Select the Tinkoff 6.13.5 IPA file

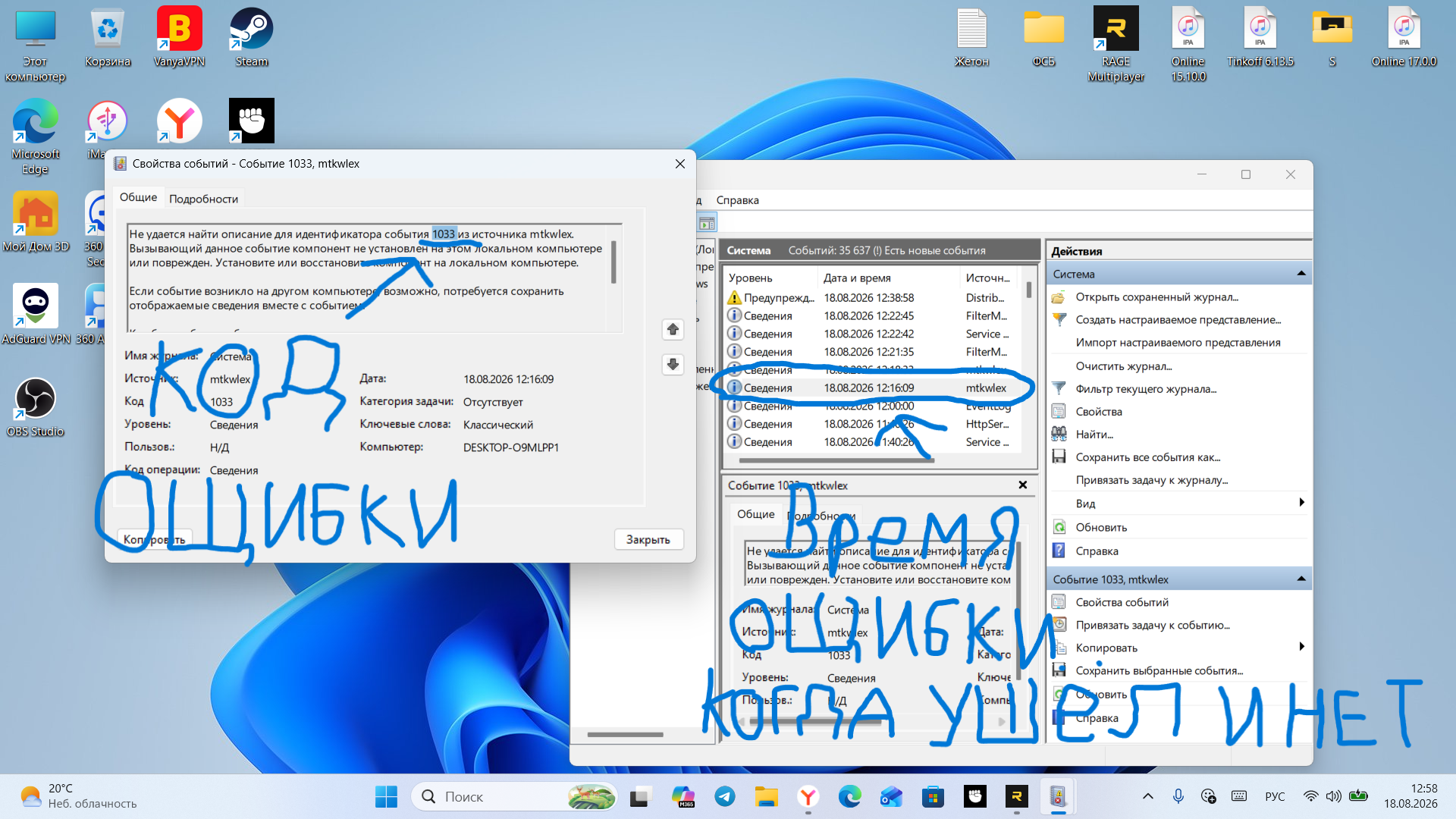click(1260, 37)
